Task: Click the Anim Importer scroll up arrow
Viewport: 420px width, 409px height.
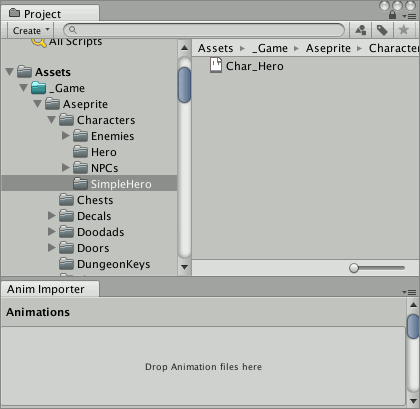Action: [413, 305]
